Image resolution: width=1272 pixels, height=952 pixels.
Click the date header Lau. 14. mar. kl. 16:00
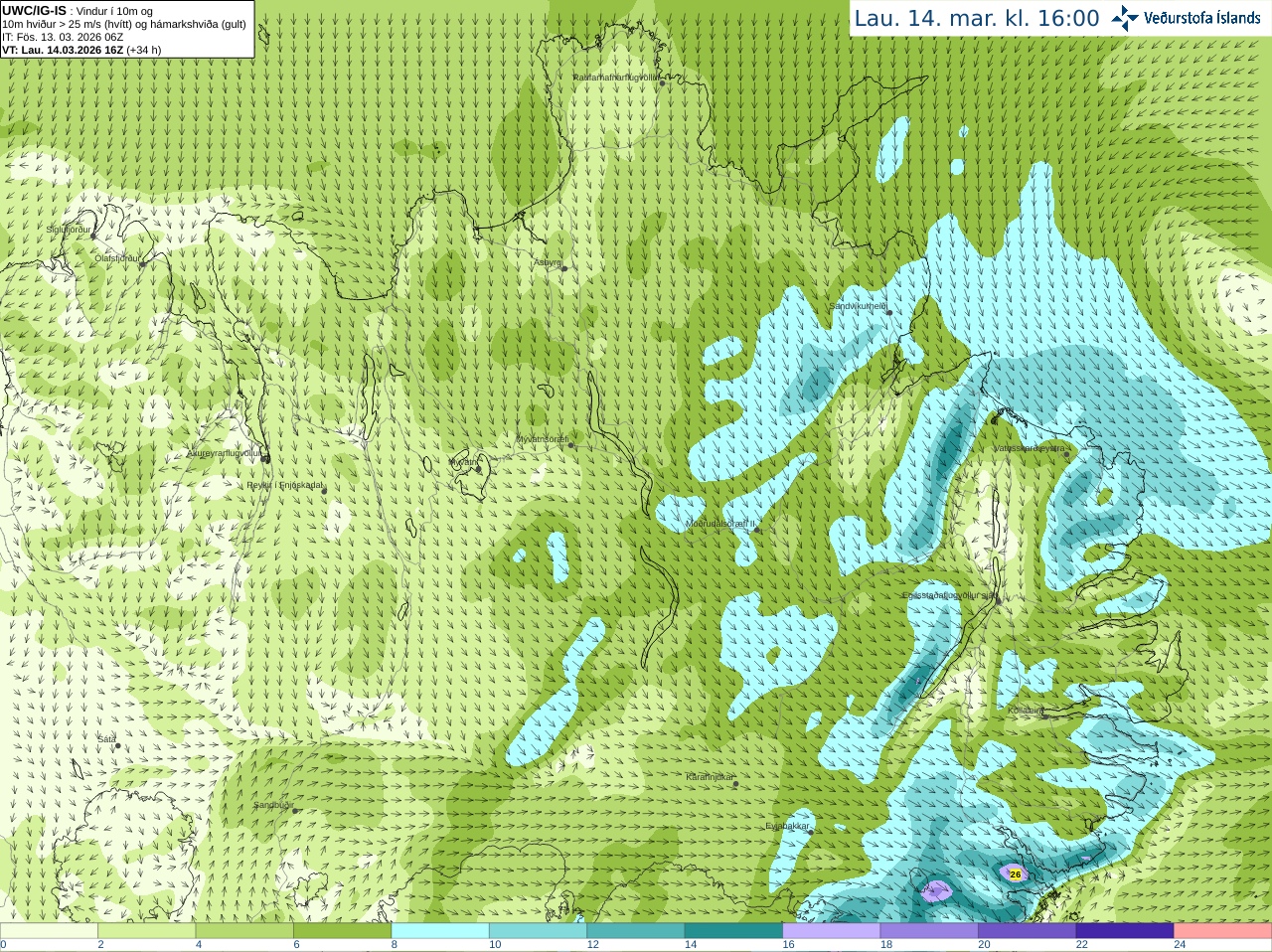pyautogui.click(x=977, y=18)
